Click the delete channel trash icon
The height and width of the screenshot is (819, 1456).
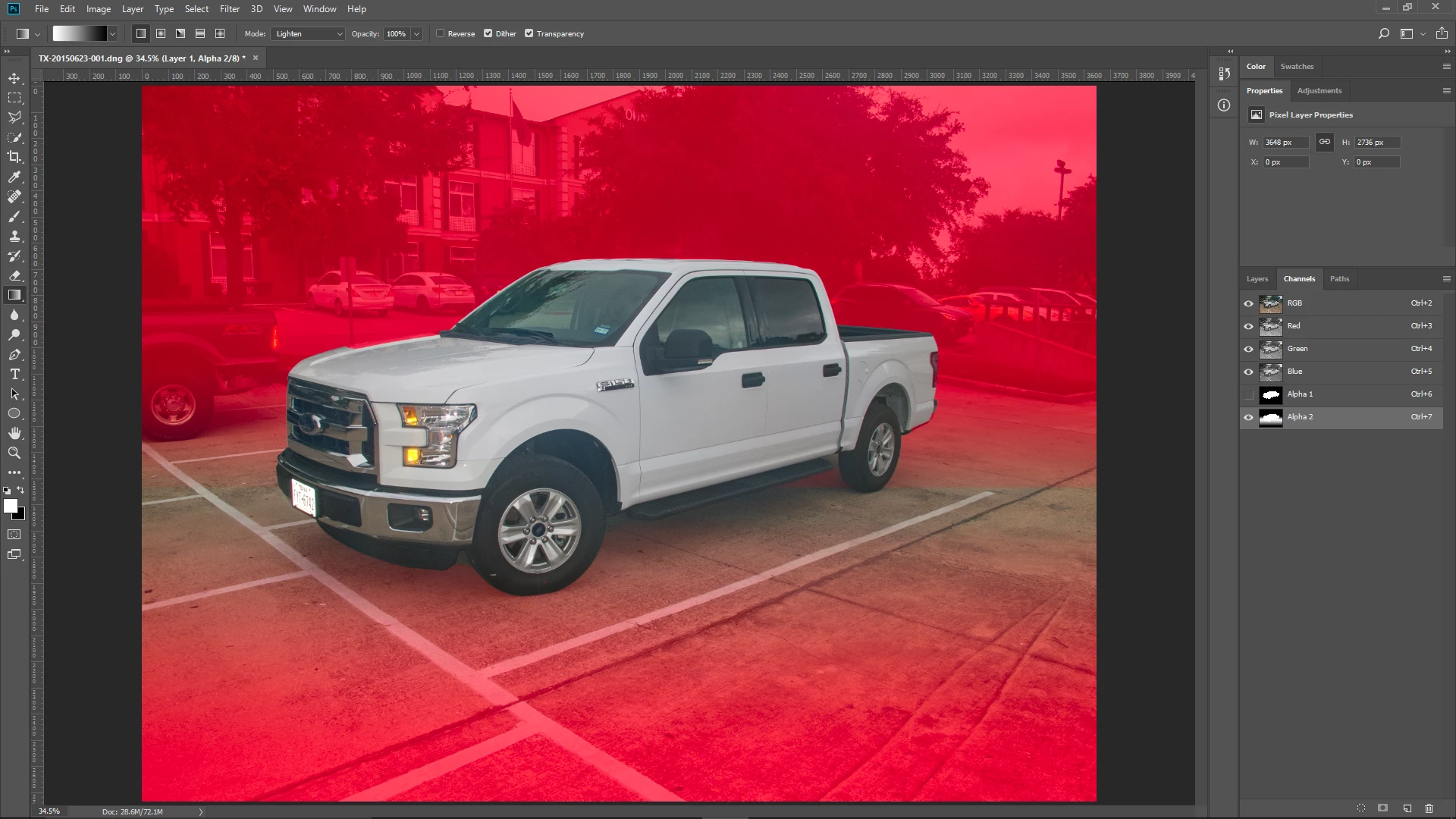[1429, 808]
